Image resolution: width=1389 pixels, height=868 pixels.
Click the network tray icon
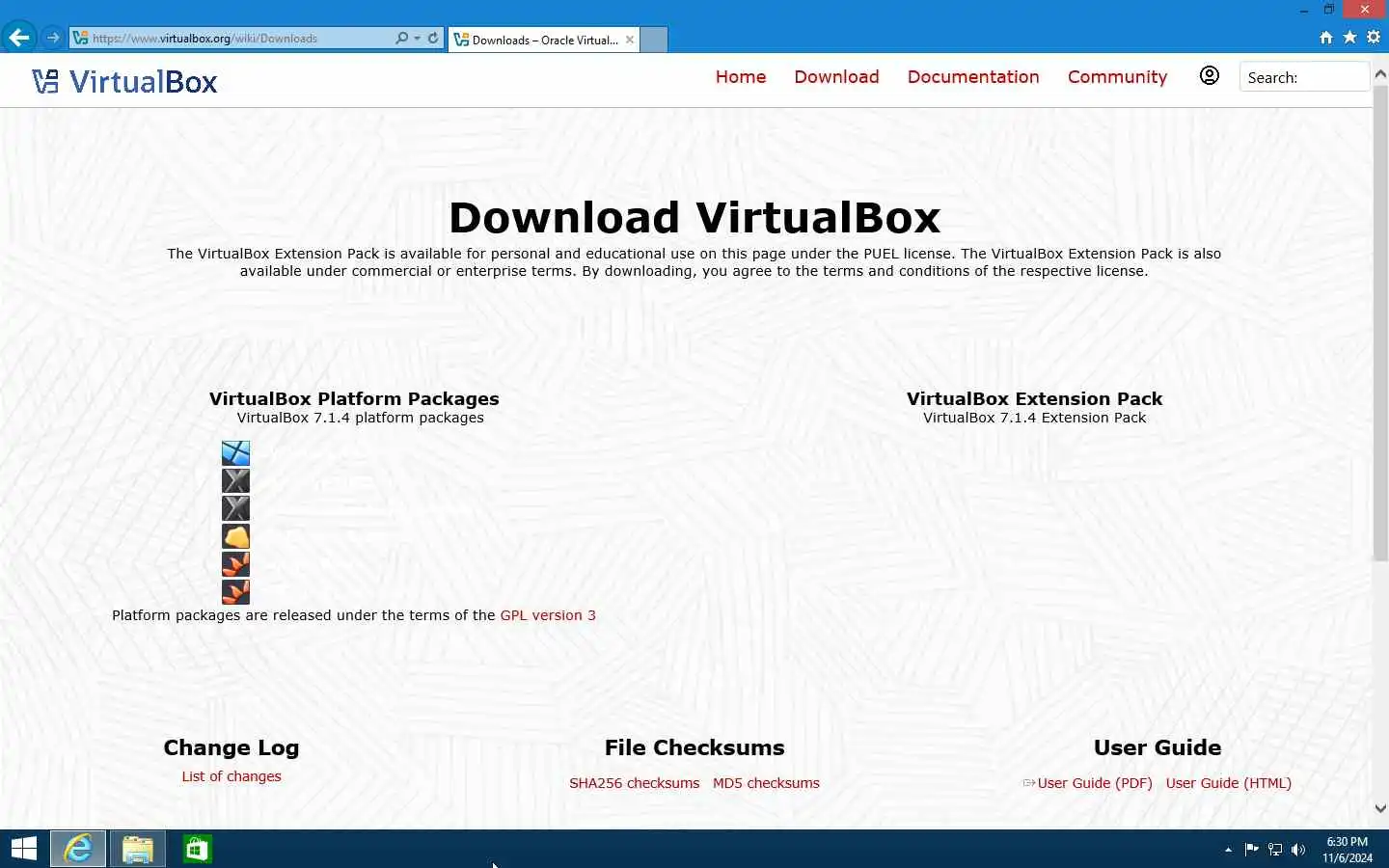click(1275, 850)
